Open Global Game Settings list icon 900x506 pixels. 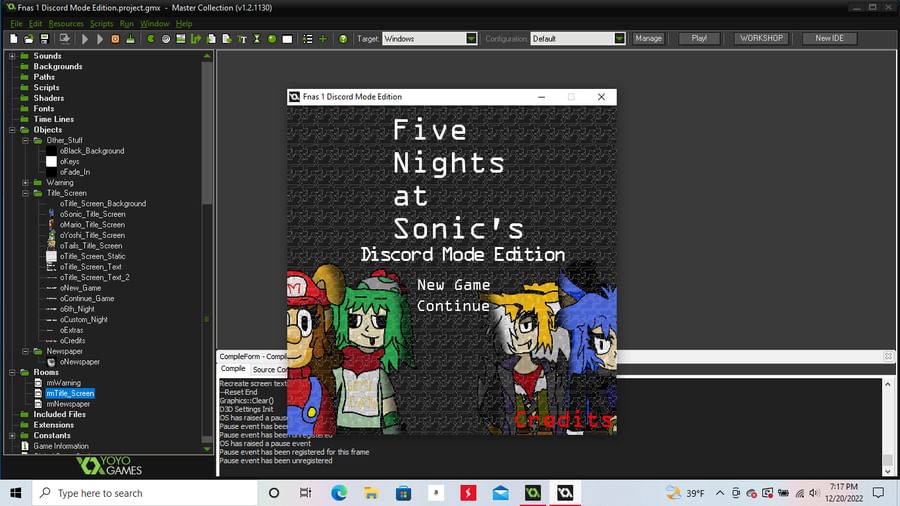308,39
